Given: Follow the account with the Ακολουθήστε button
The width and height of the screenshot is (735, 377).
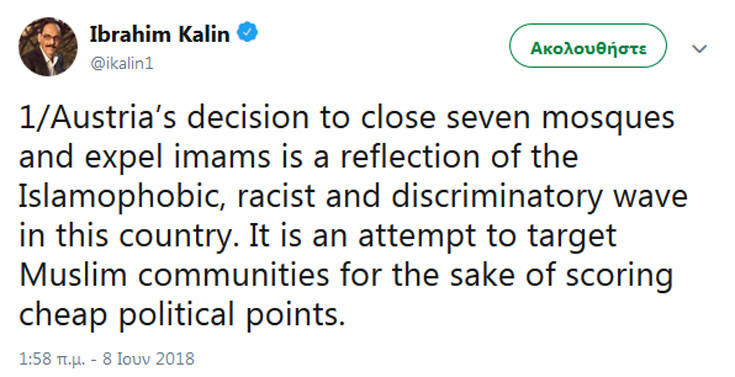Looking at the screenshot, I should (588, 46).
